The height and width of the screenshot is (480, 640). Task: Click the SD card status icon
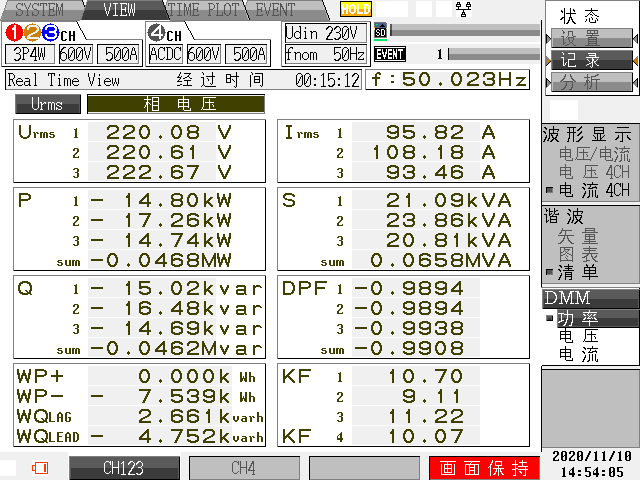[x=380, y=31]
